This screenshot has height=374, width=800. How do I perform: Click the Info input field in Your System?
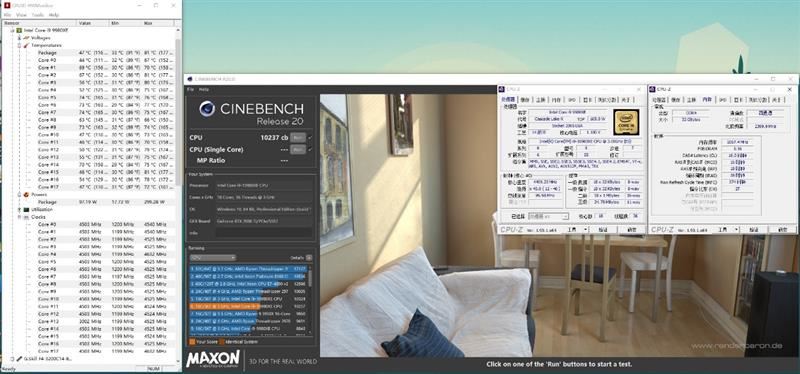(264, 233)
